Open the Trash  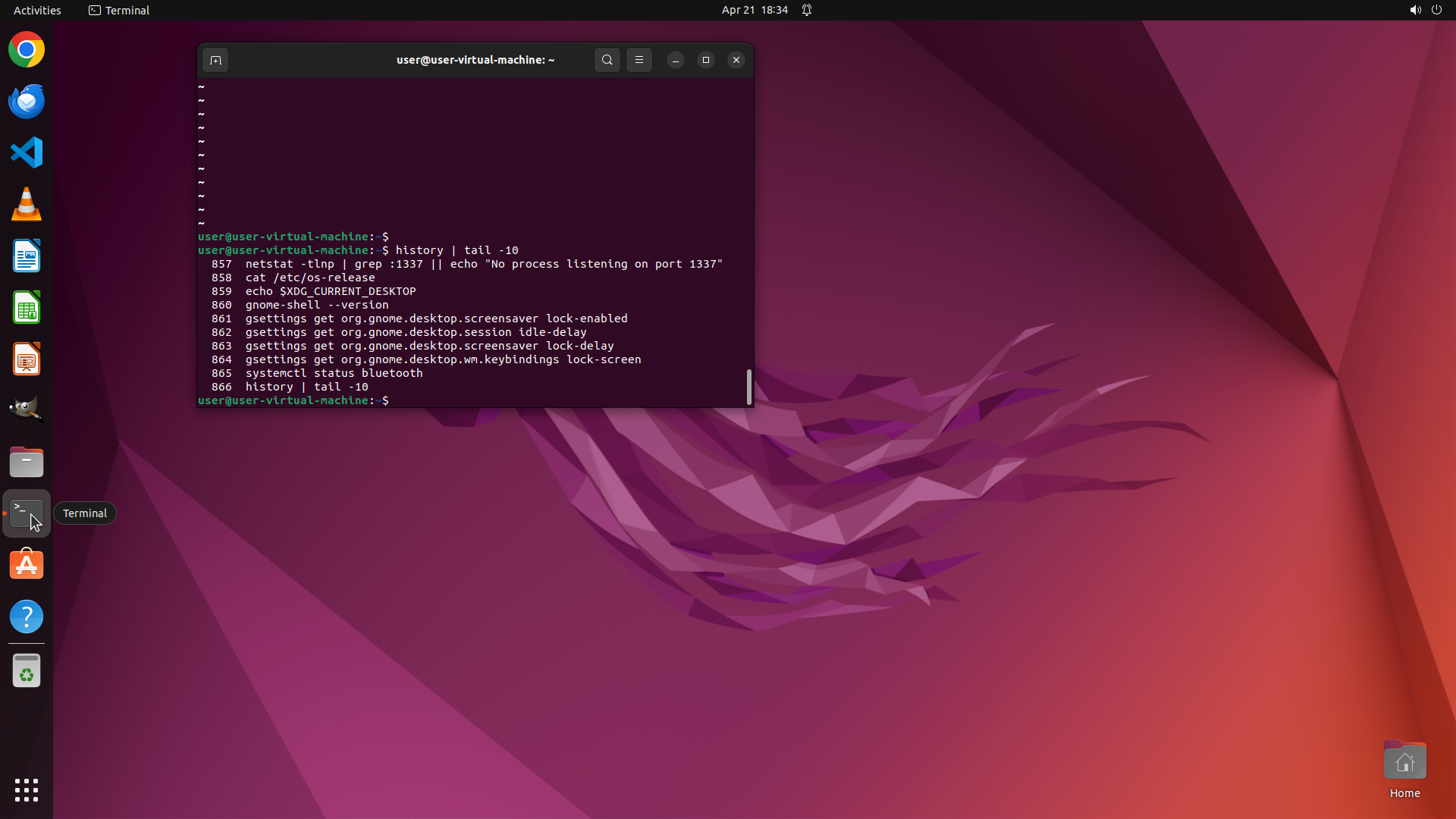coord(27,671)
